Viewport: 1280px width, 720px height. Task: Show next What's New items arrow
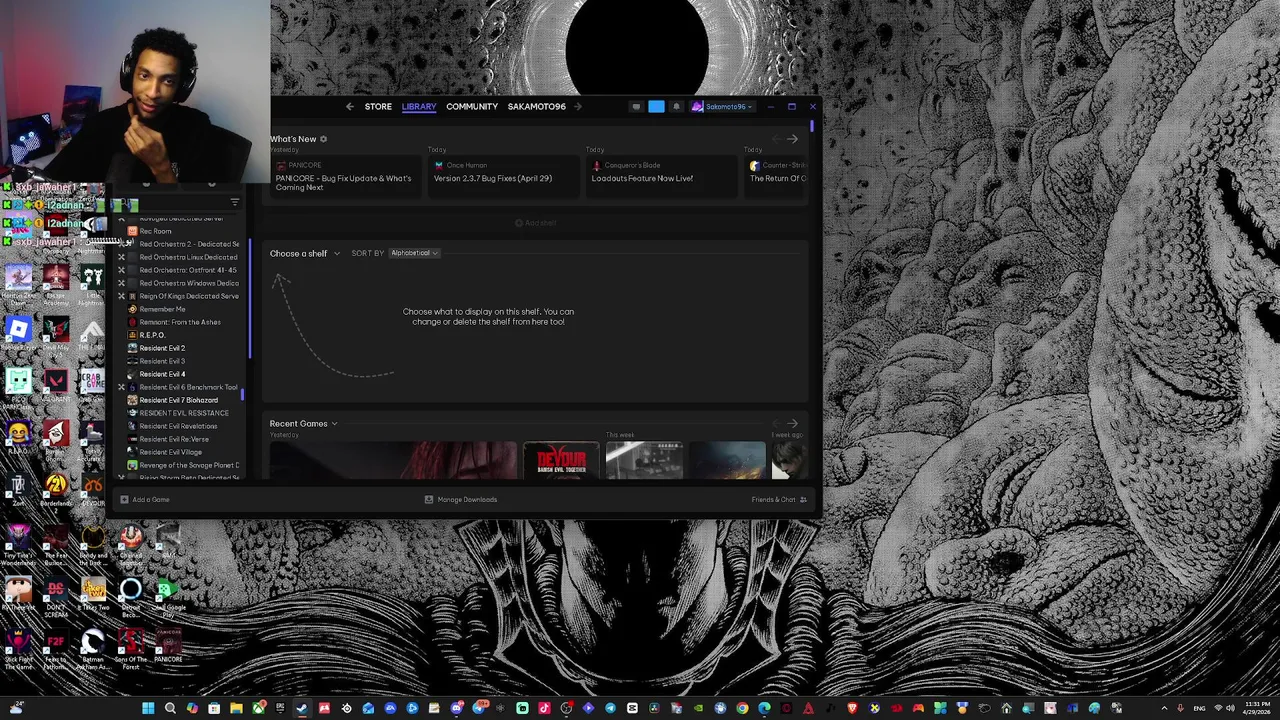point(792,139)
